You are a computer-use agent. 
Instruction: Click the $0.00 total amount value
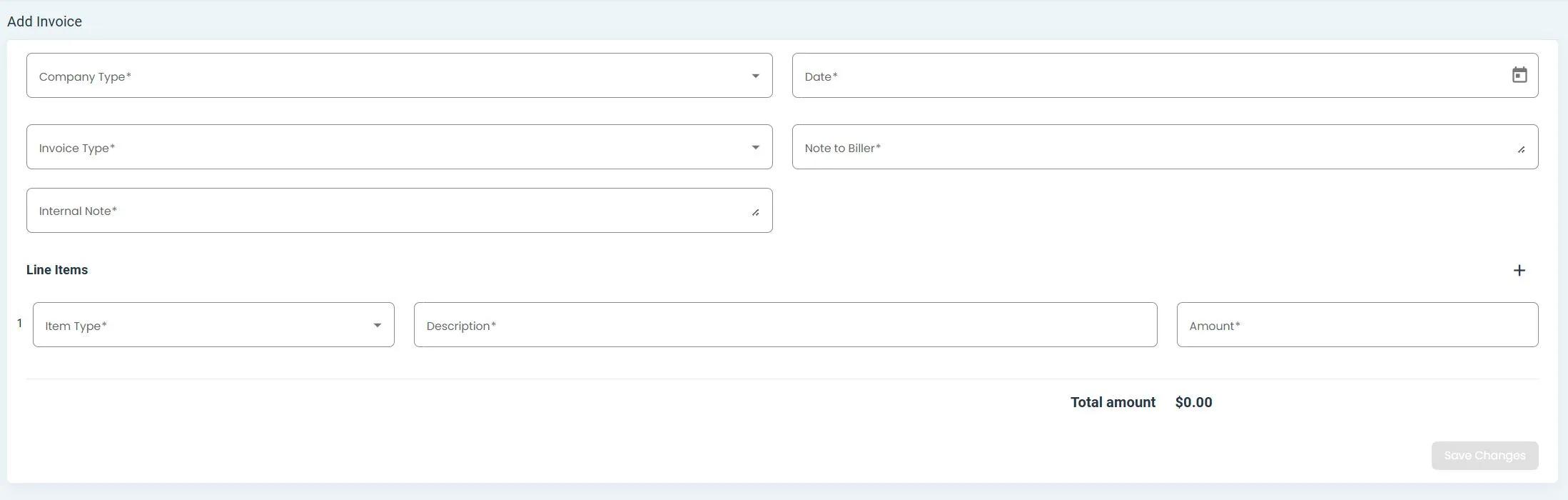click(x=1193, y=403)
